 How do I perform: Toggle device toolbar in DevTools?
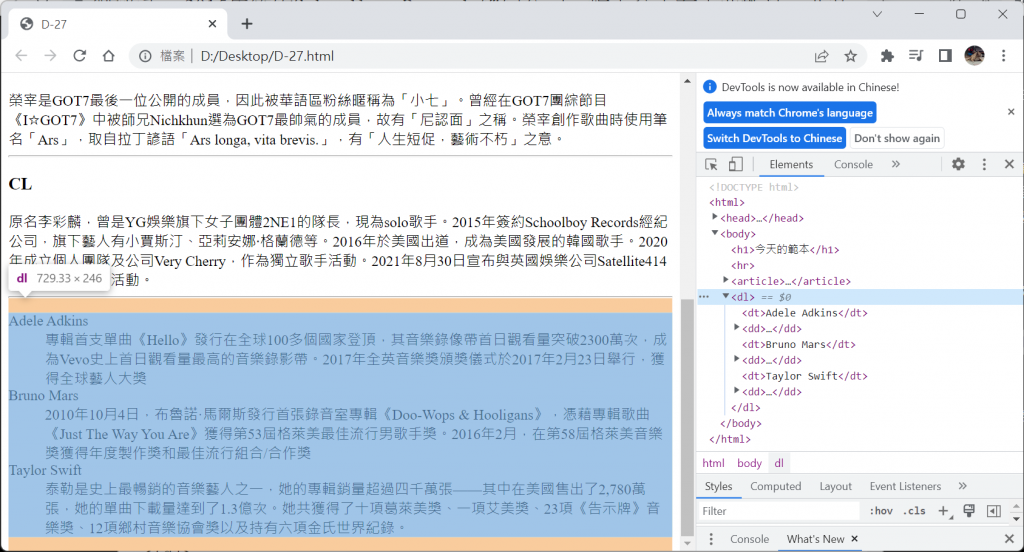tap(735, 165)
